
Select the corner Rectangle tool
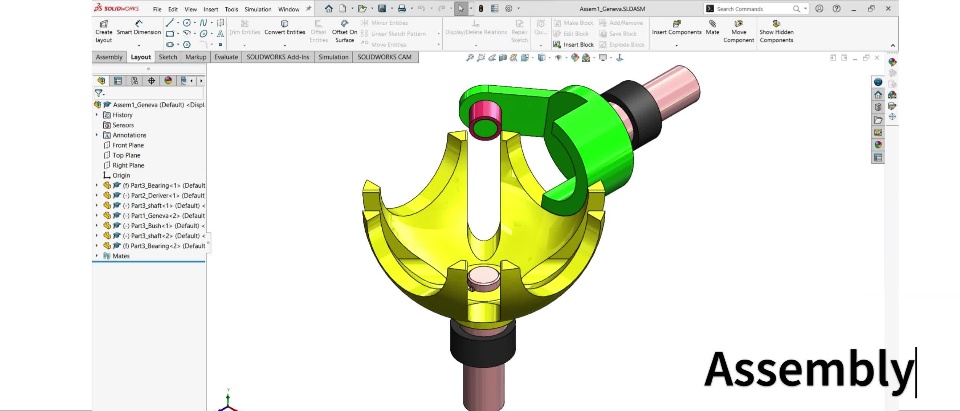click(170, 34)
